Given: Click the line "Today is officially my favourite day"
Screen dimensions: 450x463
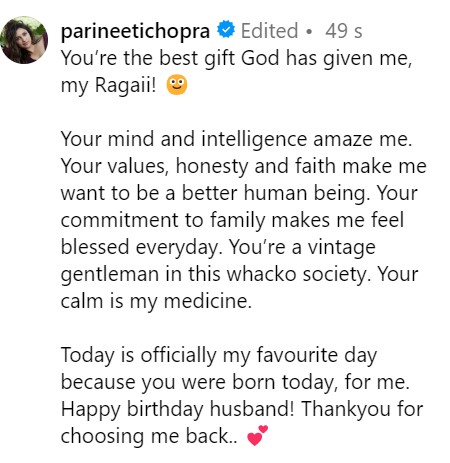Looking at the screenshot, I should 219,355.
